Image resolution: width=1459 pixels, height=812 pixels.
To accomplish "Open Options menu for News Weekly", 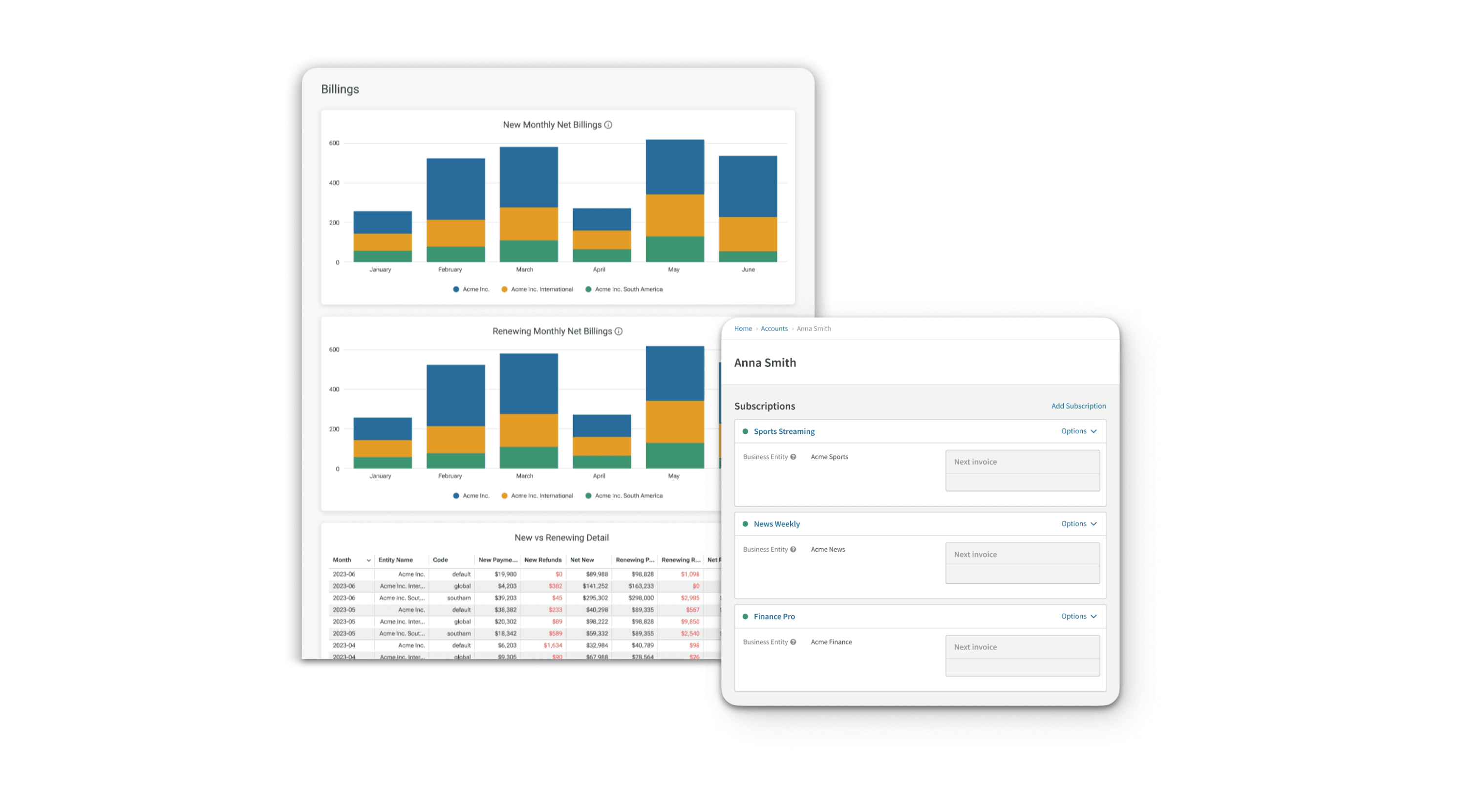I will (x=1078, y=524).
